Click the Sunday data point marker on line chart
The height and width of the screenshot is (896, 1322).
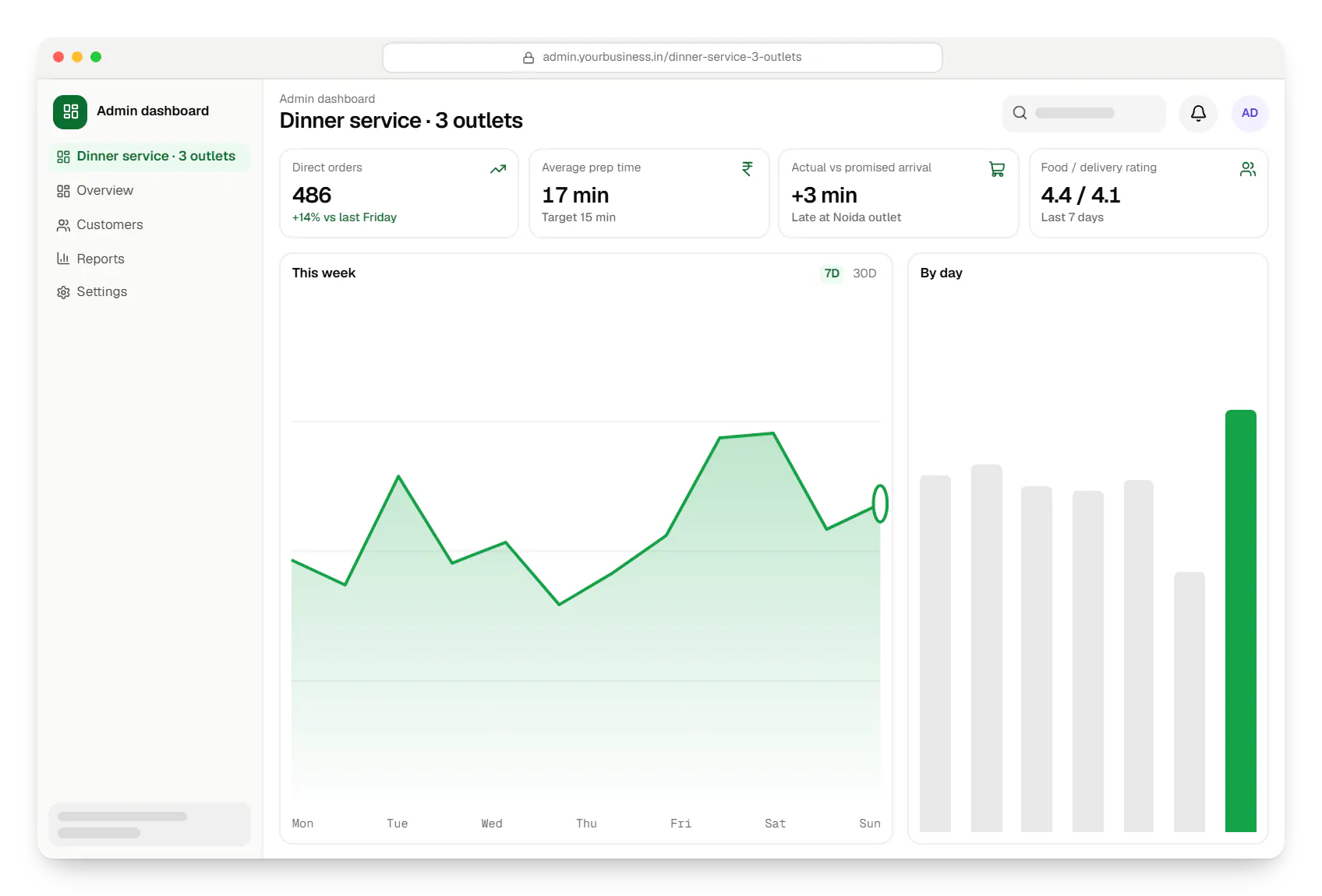[880, 503]
